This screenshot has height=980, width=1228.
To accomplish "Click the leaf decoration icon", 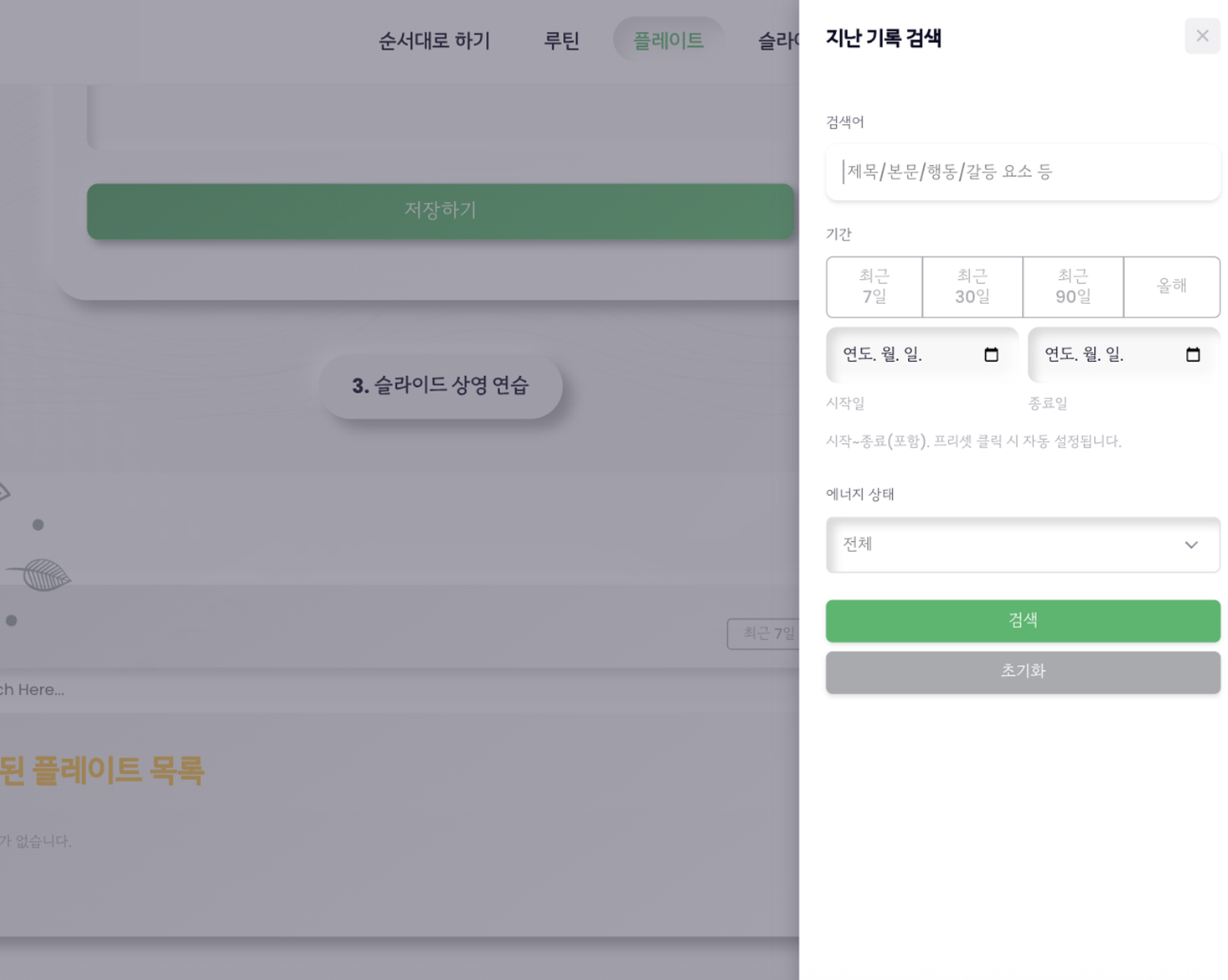I will [x=42, y=575].
